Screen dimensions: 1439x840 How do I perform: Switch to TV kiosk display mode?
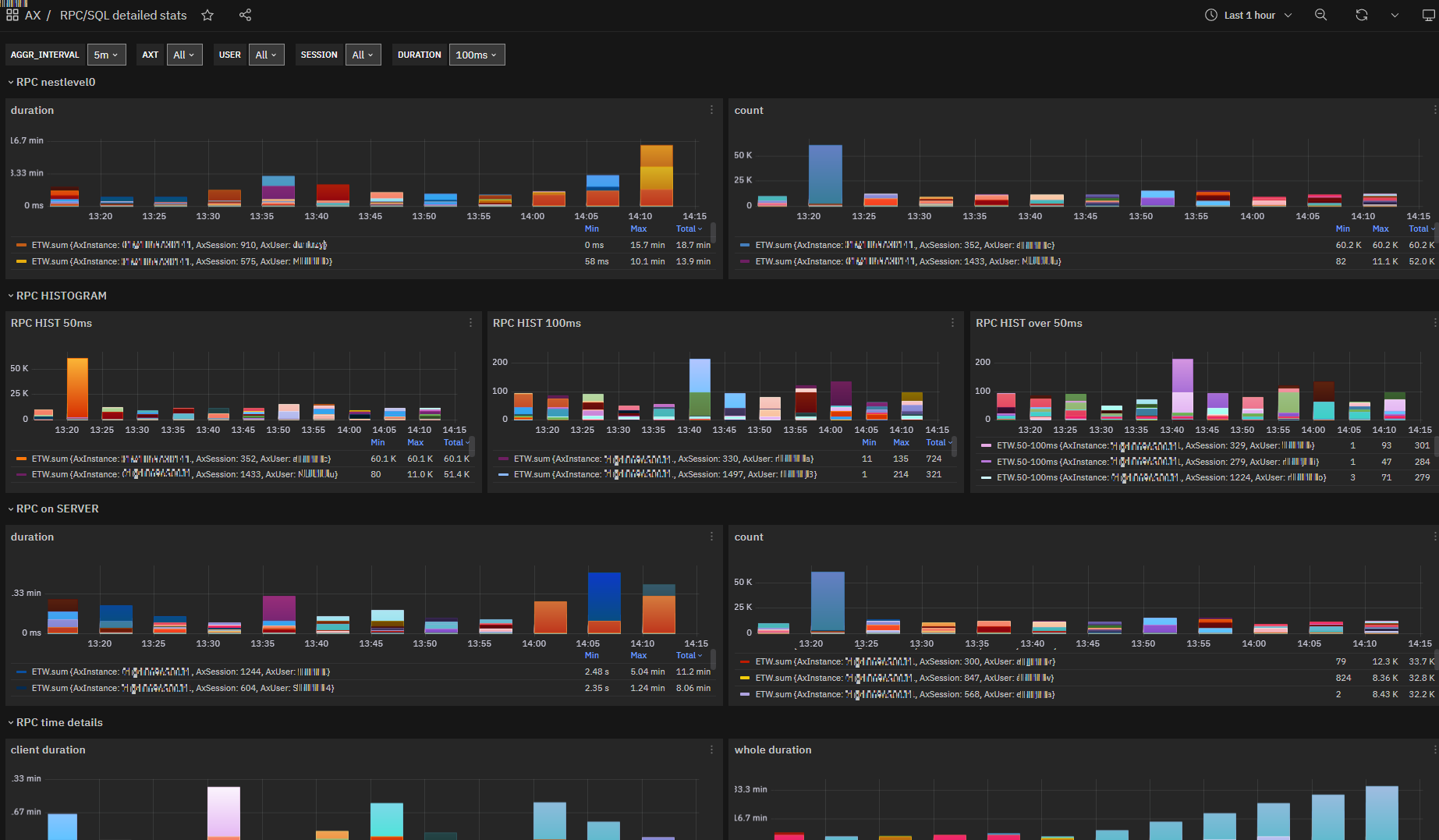[1429, 15]
